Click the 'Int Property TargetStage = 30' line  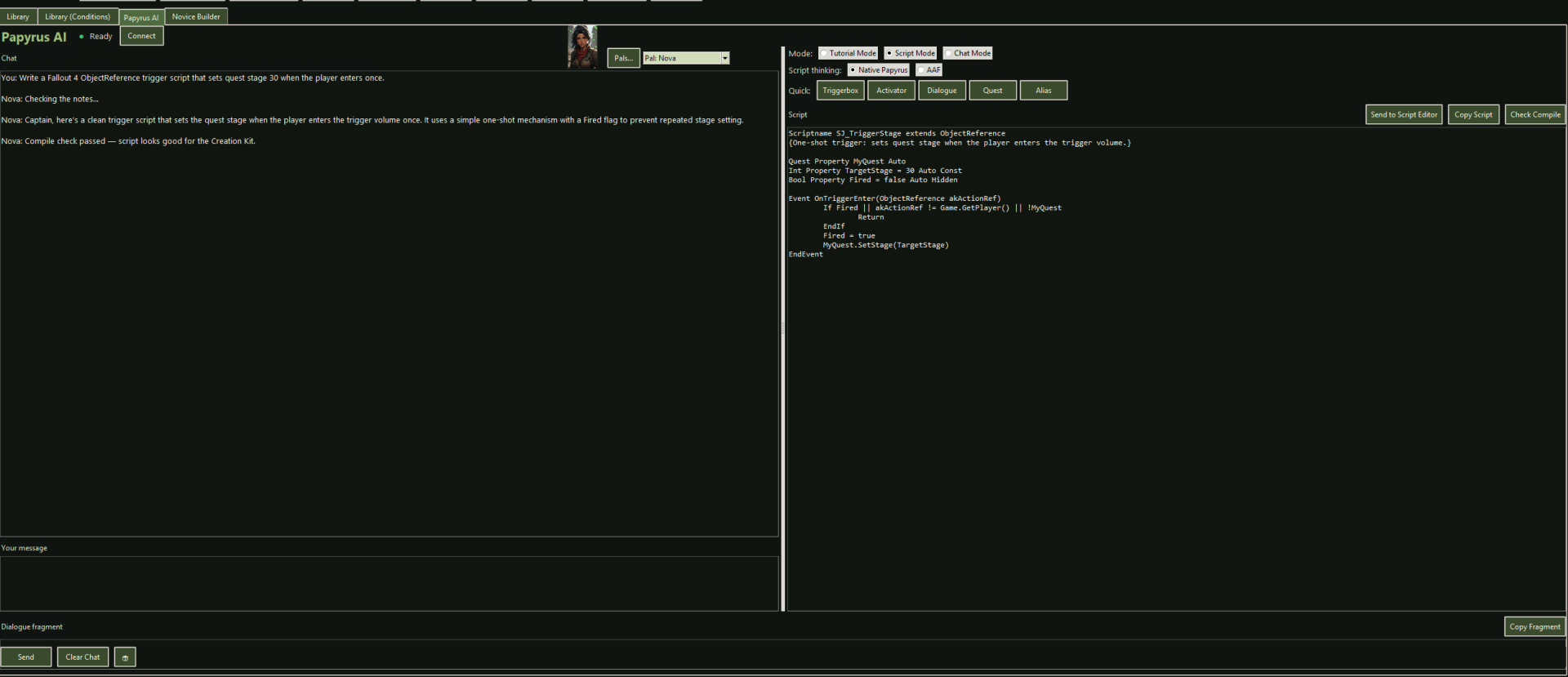pyautogui.click(x=875, y=171)
